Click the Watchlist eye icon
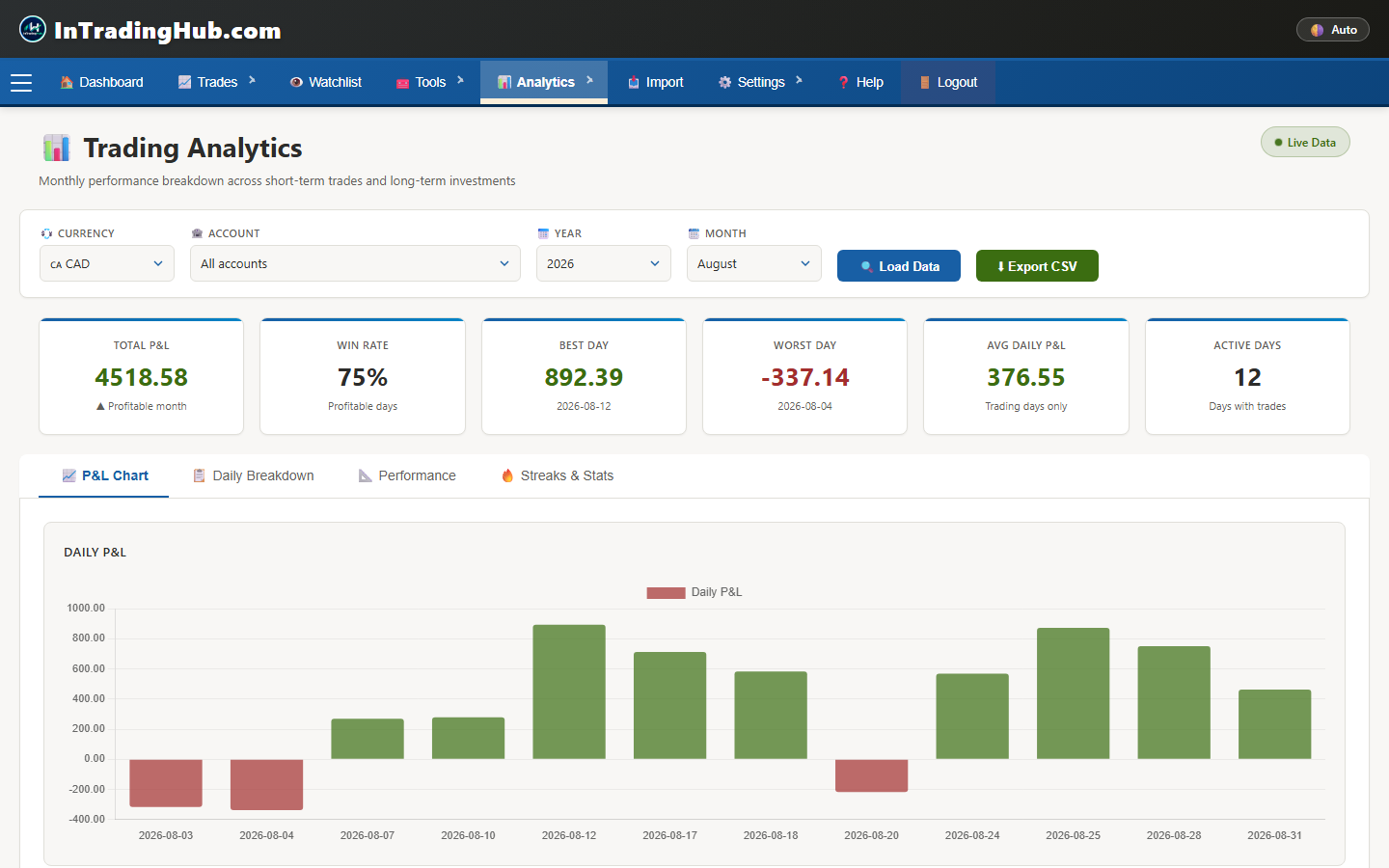The image size is (1389, 868). click(296, 82)
